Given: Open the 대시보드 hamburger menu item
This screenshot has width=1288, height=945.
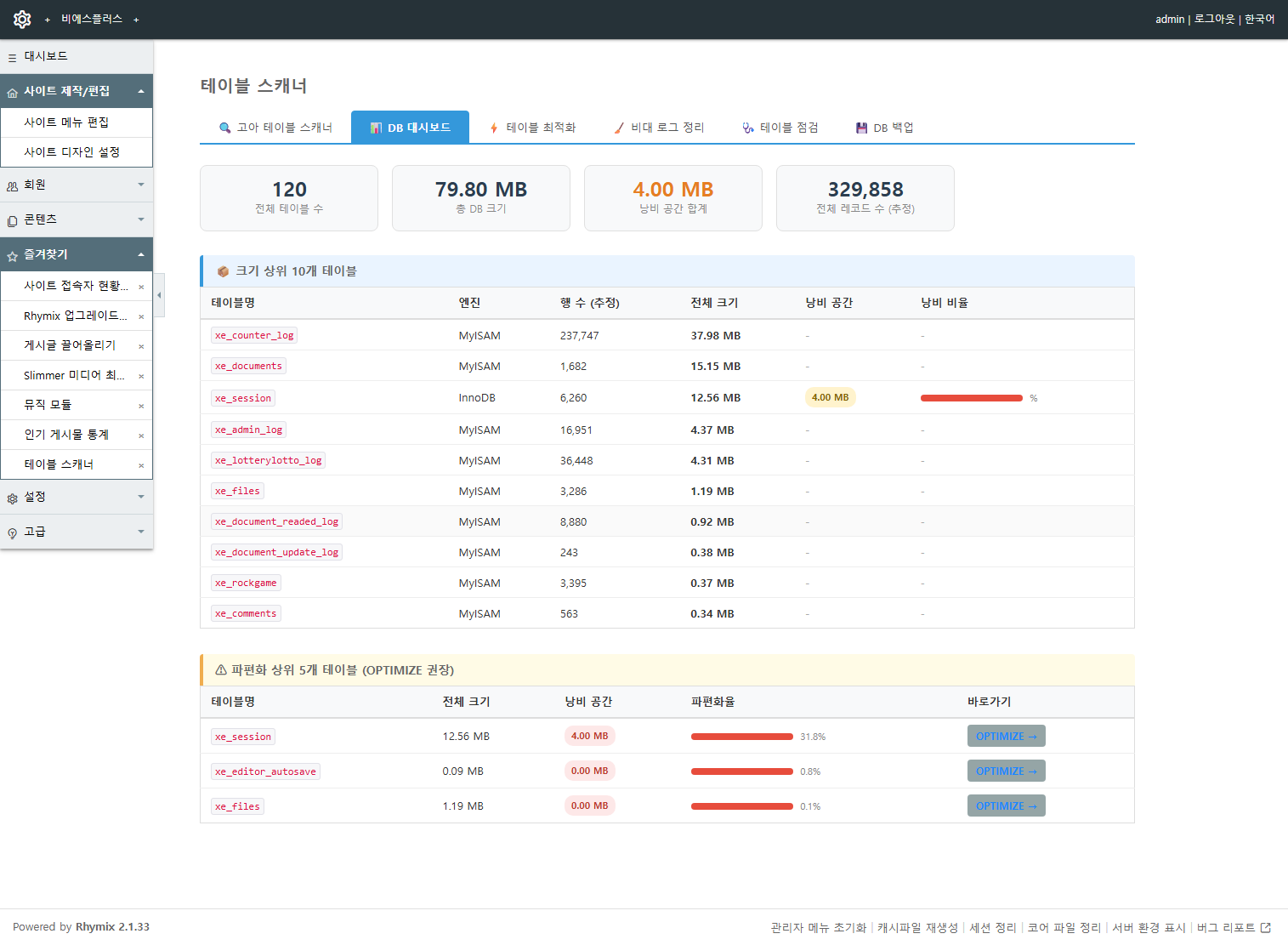Looking at the screenshot, I should (x=77, y=56).
